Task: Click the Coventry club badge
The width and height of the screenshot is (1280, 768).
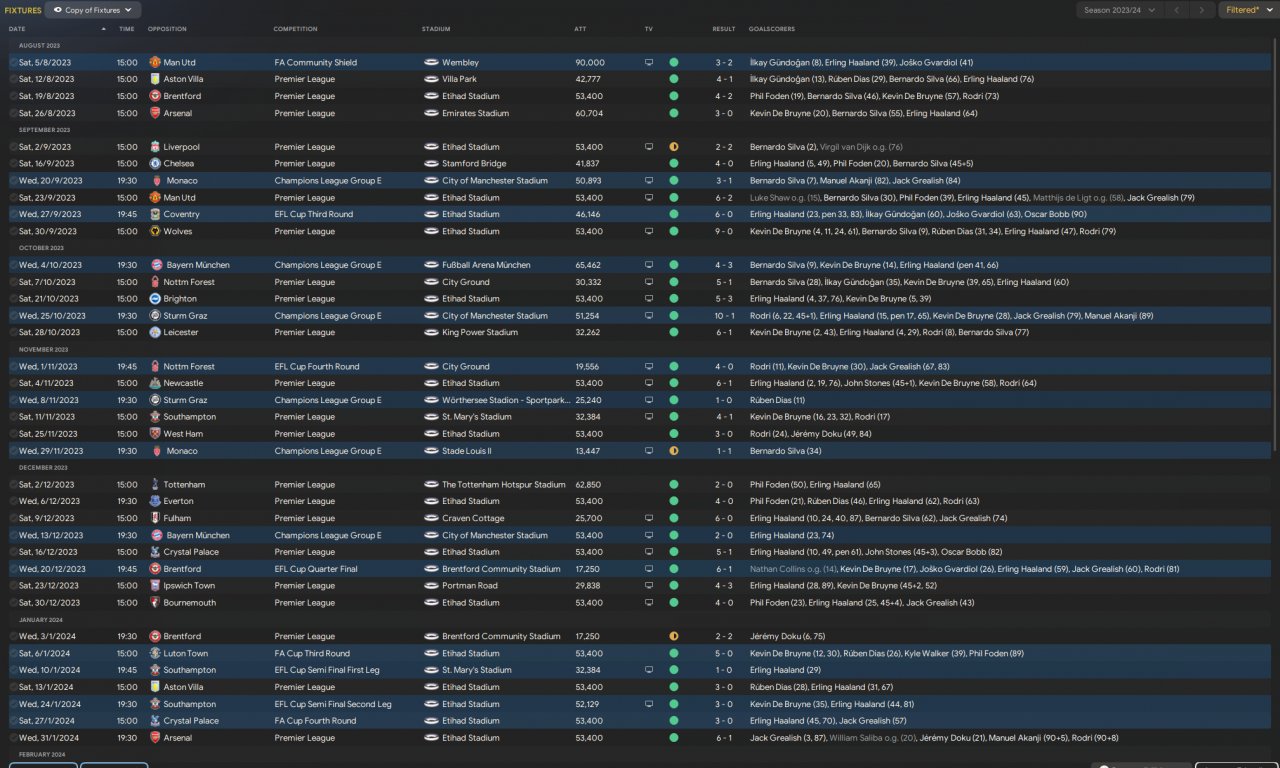Action: point(155,214)
